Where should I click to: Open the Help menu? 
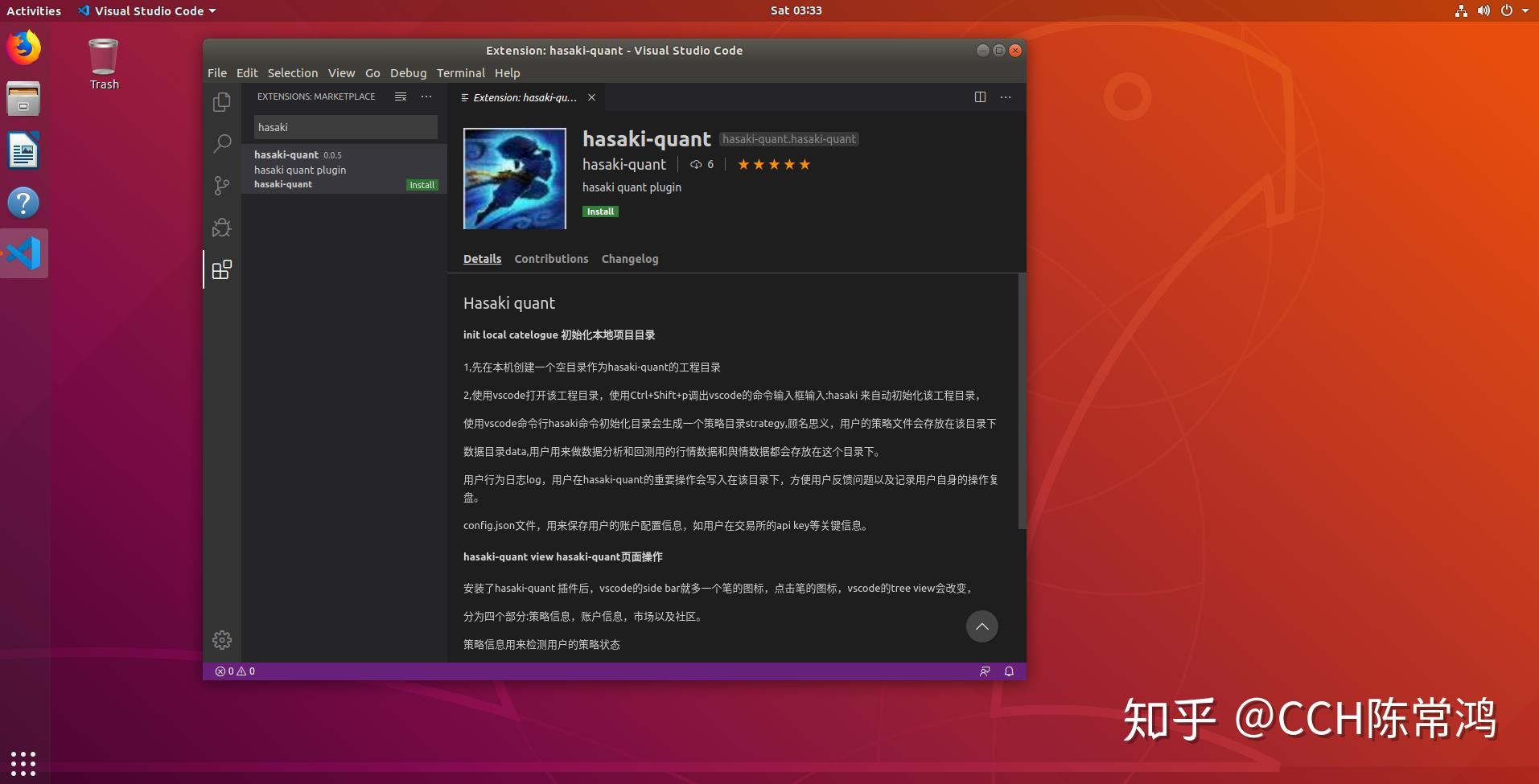pos(507,72)
